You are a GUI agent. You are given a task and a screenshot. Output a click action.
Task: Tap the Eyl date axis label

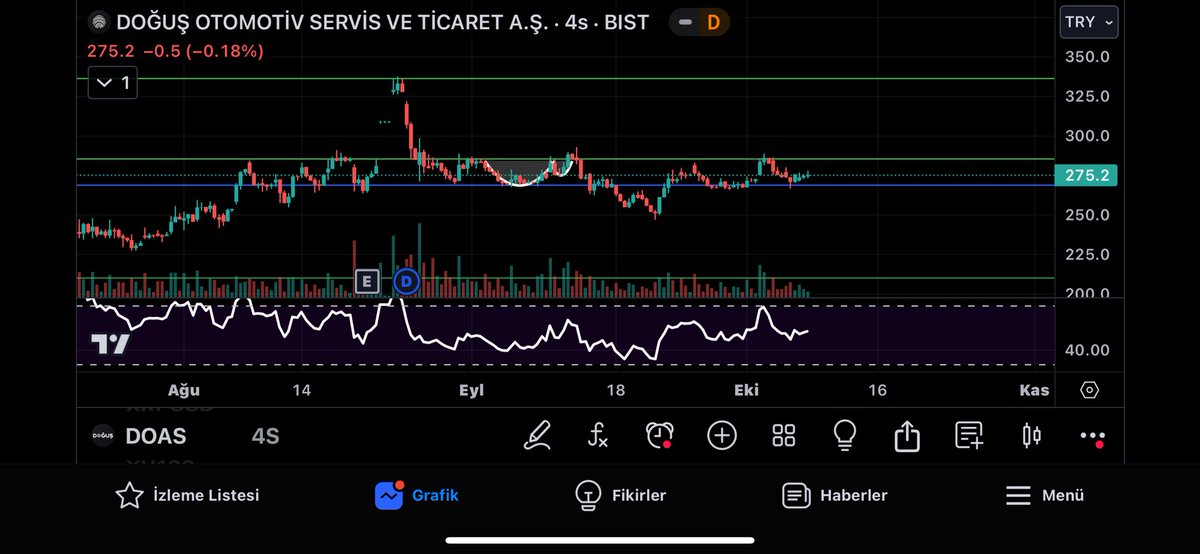471,390
